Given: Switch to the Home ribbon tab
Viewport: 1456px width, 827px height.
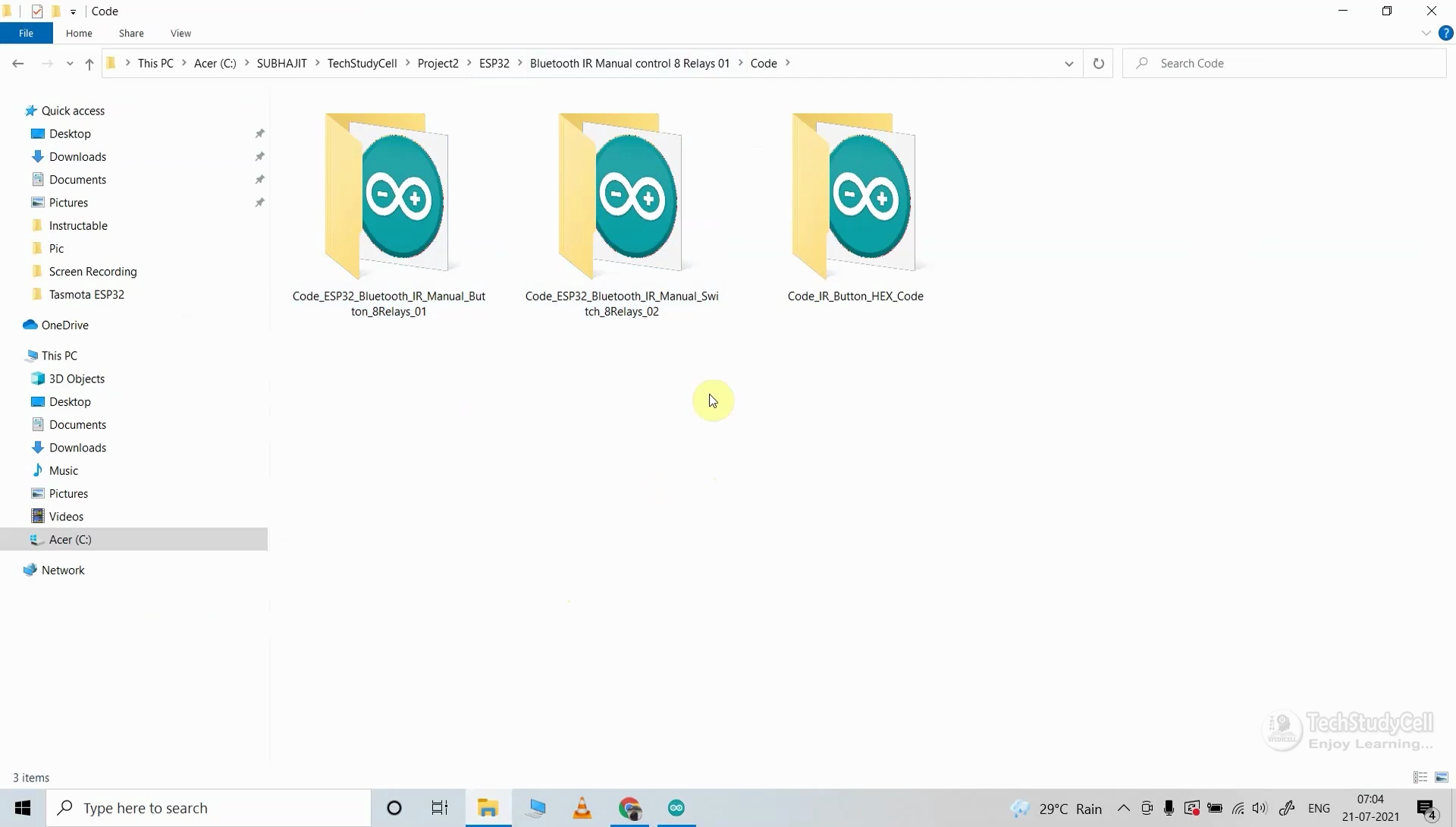Looking at the screenshot, I should 79,33.
